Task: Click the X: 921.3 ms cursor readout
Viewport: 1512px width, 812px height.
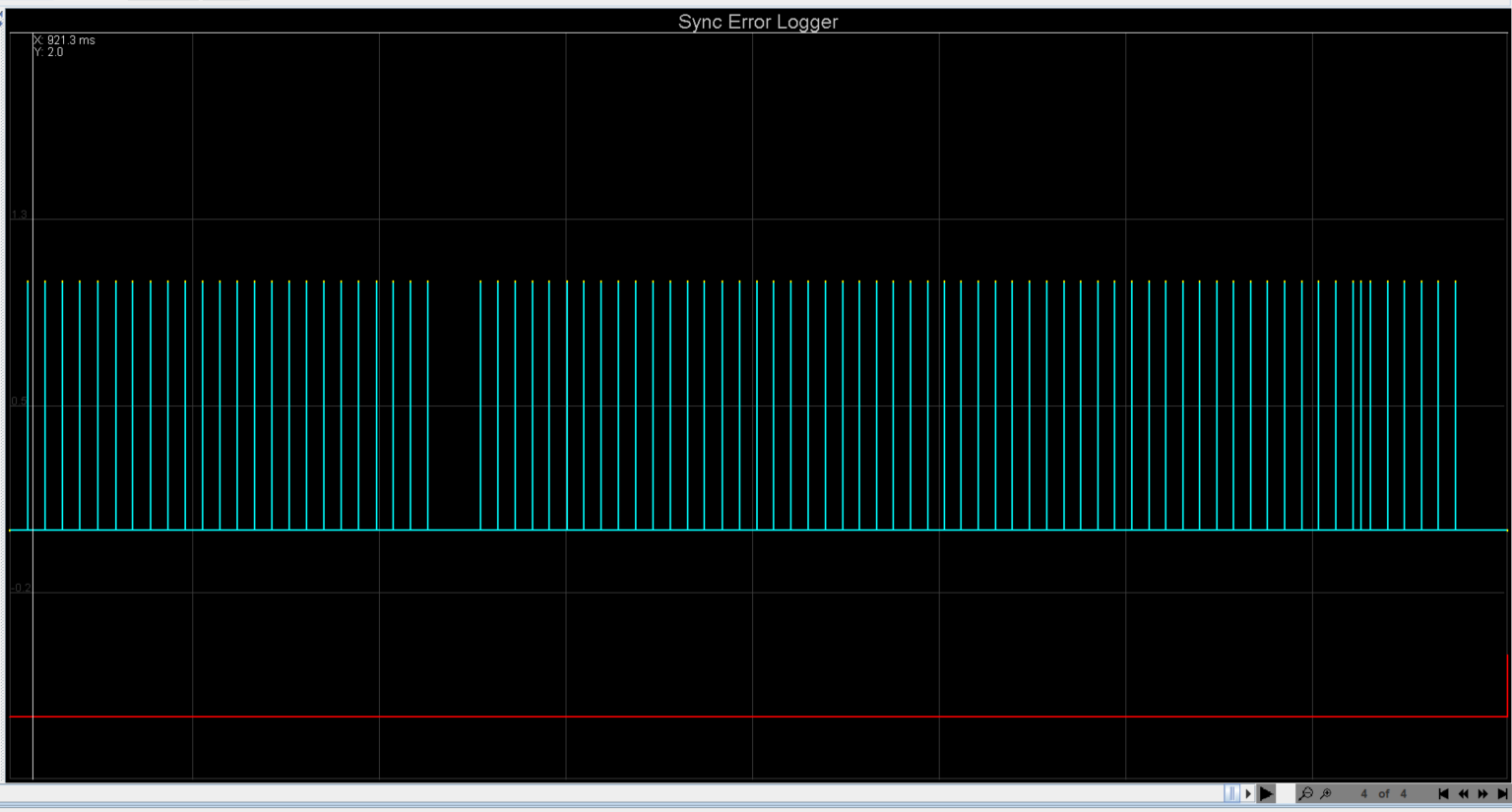Action: coord(65,40)
